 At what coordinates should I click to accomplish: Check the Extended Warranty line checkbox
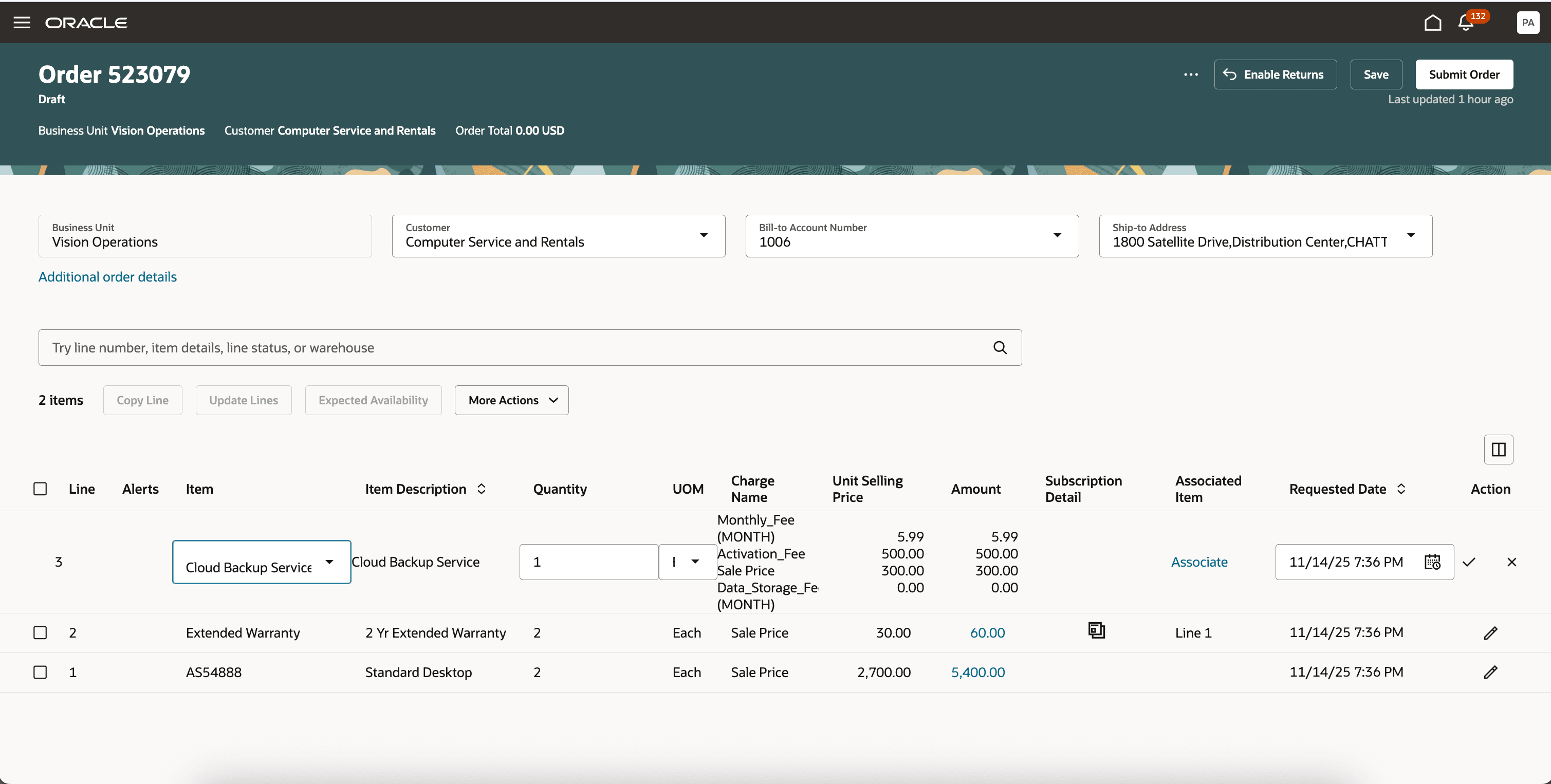[x=40, y=632]
